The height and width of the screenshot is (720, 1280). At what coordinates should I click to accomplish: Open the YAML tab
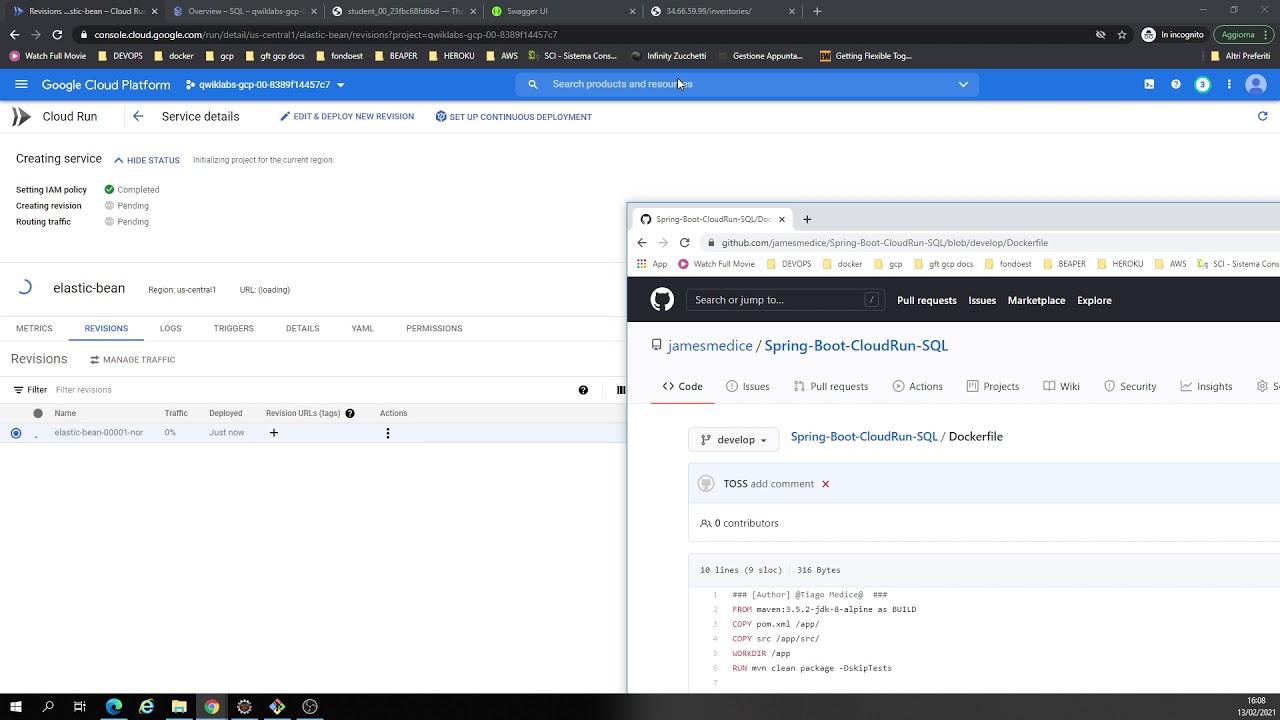pos(362,328)
